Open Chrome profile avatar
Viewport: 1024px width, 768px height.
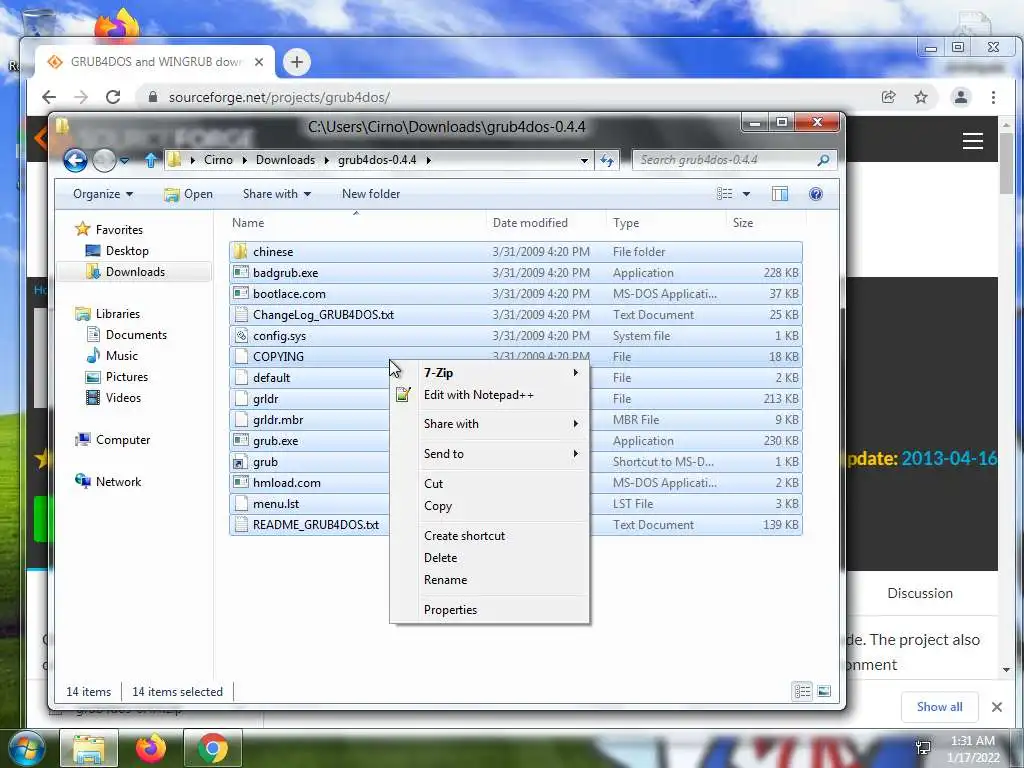[961, 97]
